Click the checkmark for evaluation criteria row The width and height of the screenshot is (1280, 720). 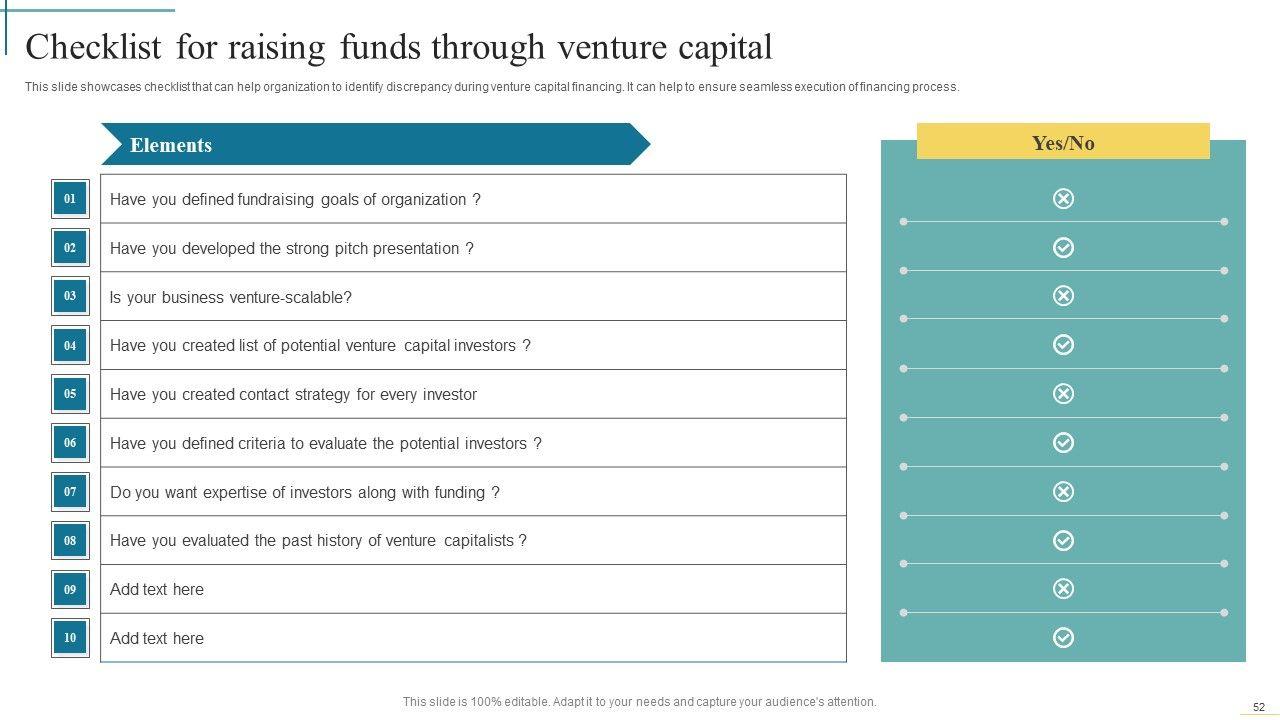click(1063, 442)
